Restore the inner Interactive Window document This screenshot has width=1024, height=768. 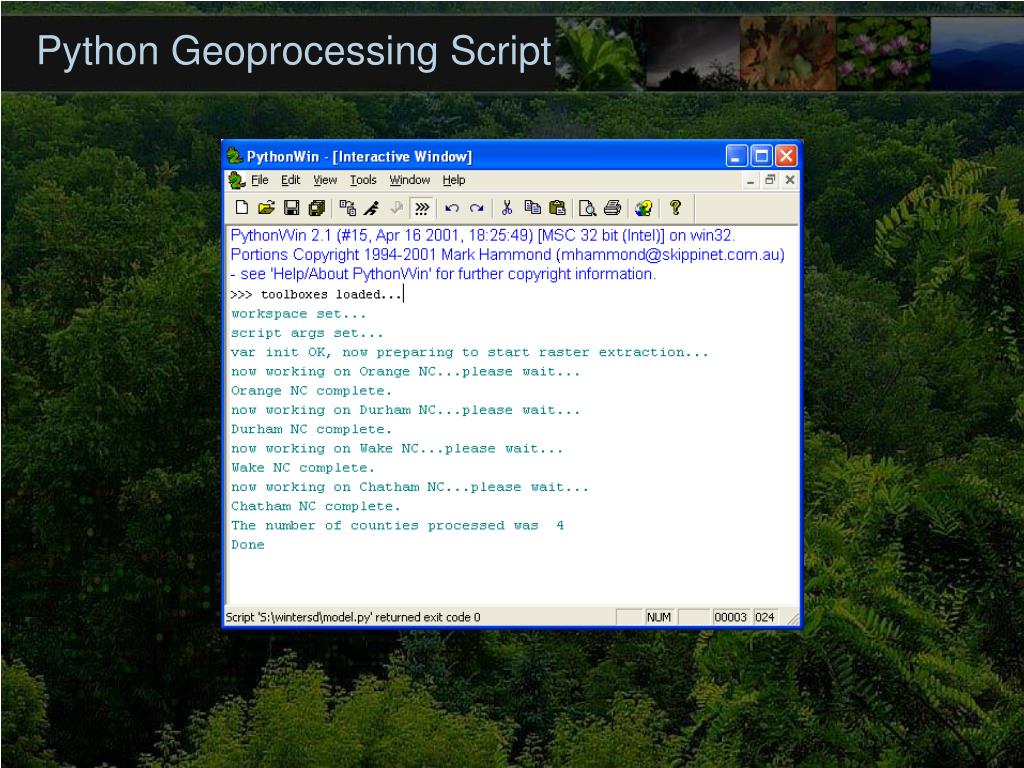(x=771, y=180)
